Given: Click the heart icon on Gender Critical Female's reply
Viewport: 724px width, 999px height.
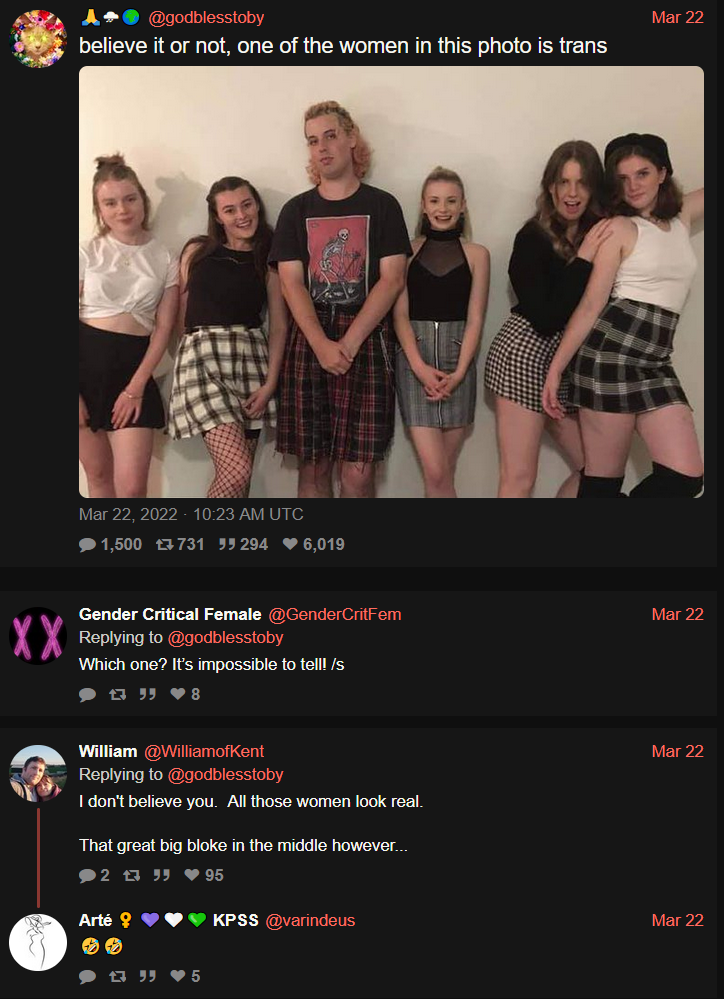Looking at the screenshot, I should (178, 694).
